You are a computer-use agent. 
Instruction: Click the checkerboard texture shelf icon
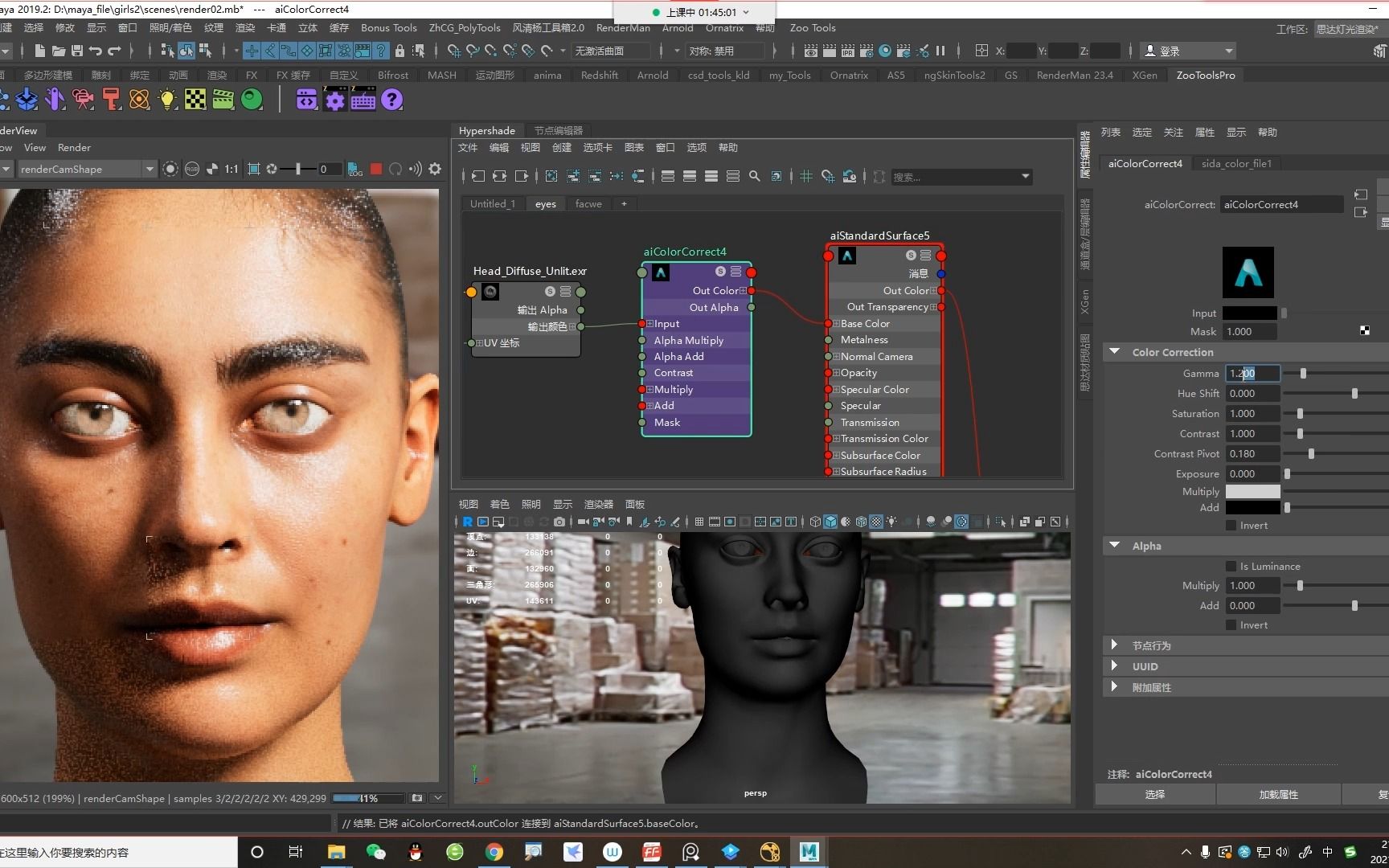195,100
